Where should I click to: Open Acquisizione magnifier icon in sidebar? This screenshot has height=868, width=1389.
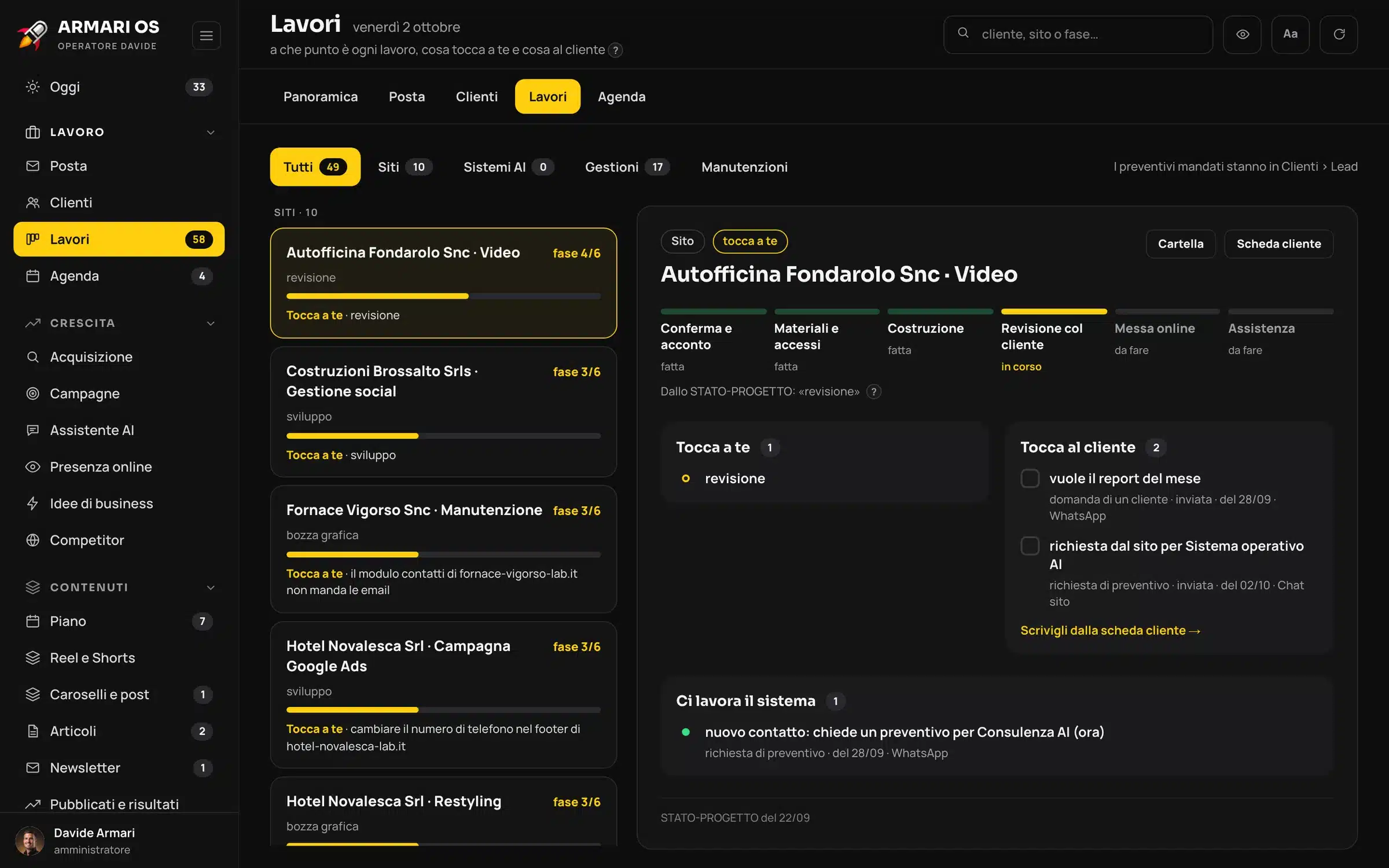(x=33, y=357)
